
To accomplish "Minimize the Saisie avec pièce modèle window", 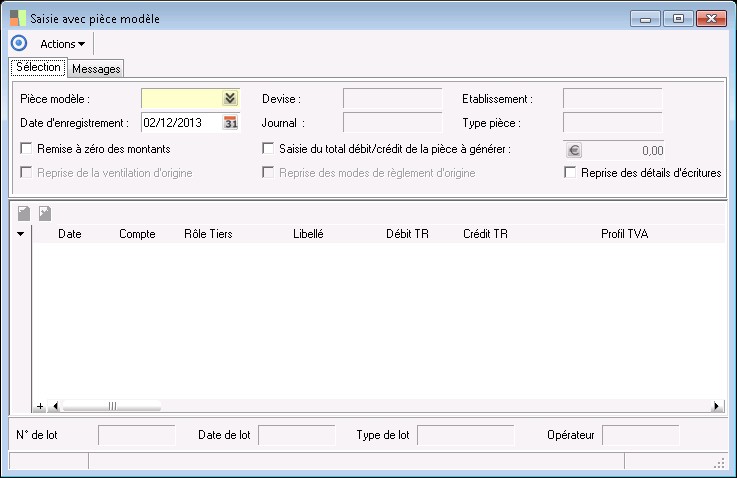I will [x=645, y=19].
